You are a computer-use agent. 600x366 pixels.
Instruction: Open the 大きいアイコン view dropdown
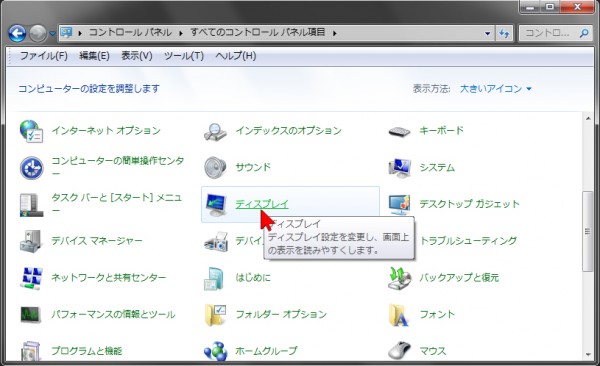496,89
